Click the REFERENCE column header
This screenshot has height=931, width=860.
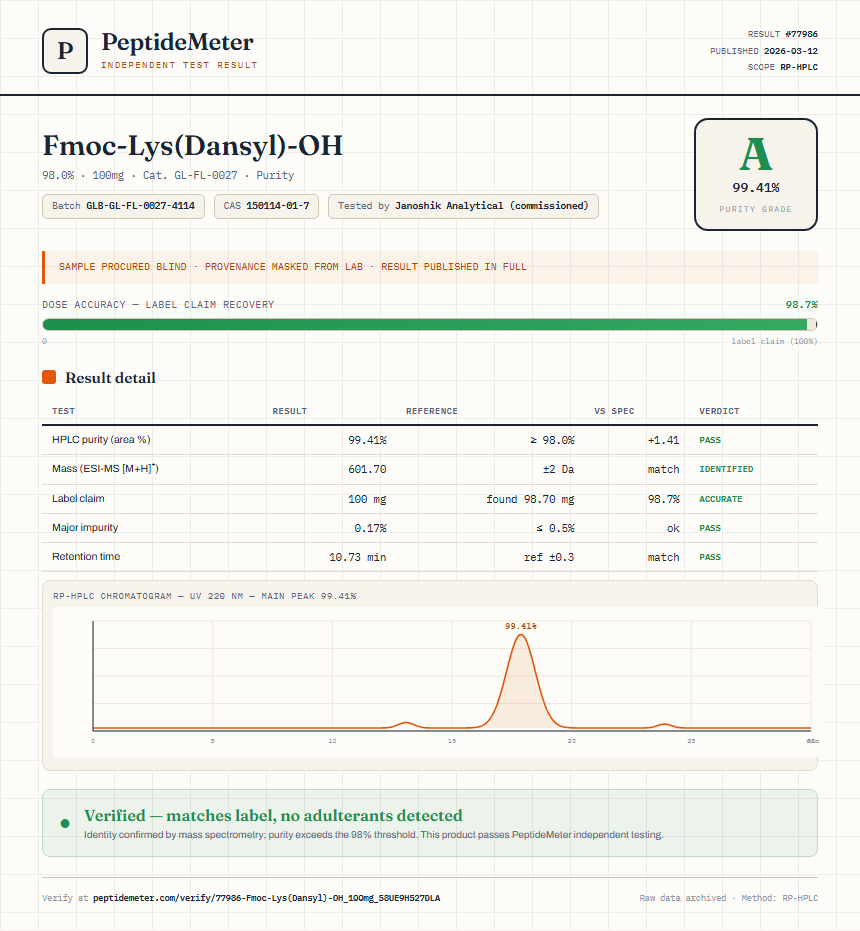click(432, 411)
